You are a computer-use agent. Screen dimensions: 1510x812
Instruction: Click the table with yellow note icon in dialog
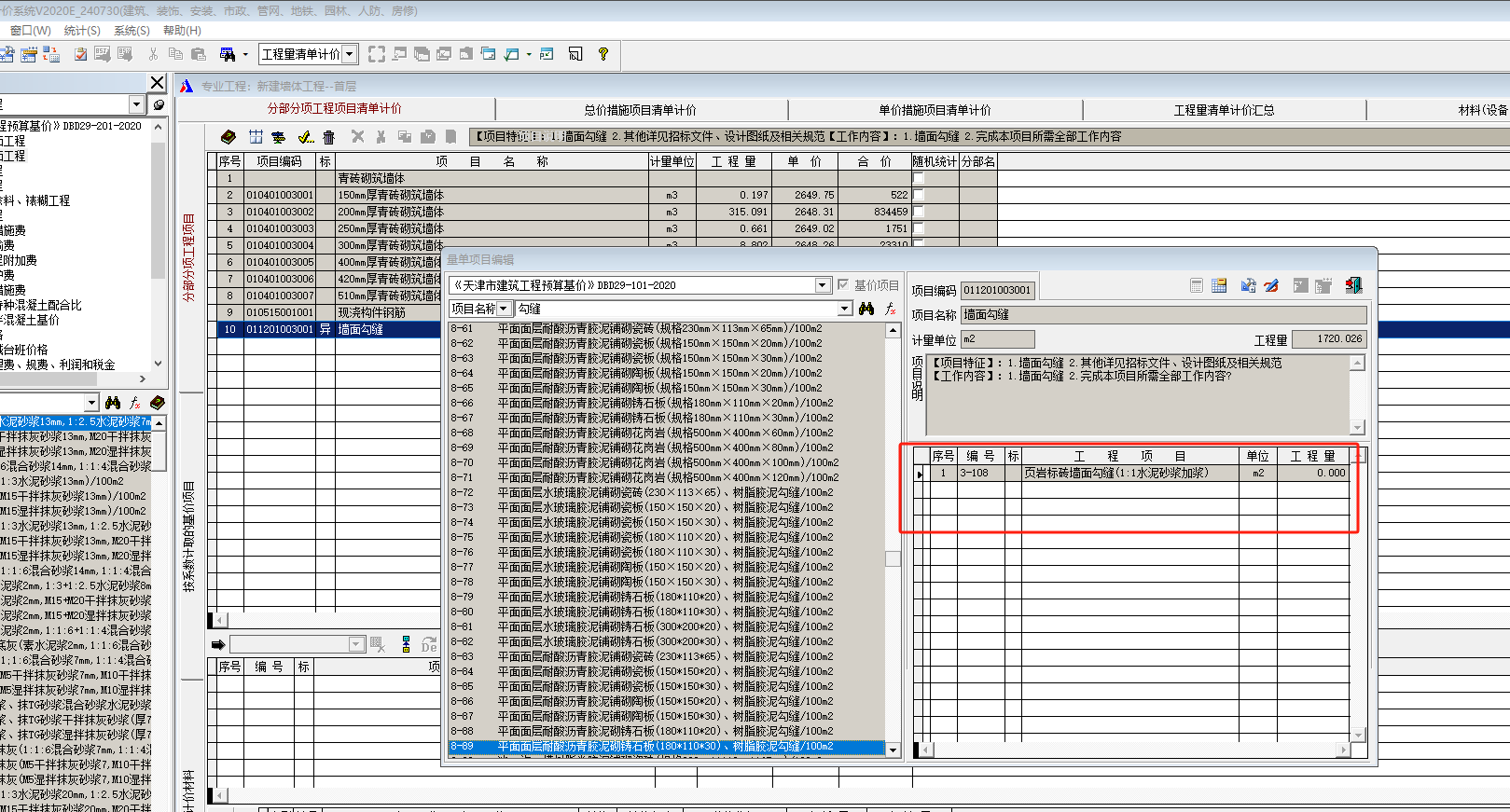[1218, 286]
